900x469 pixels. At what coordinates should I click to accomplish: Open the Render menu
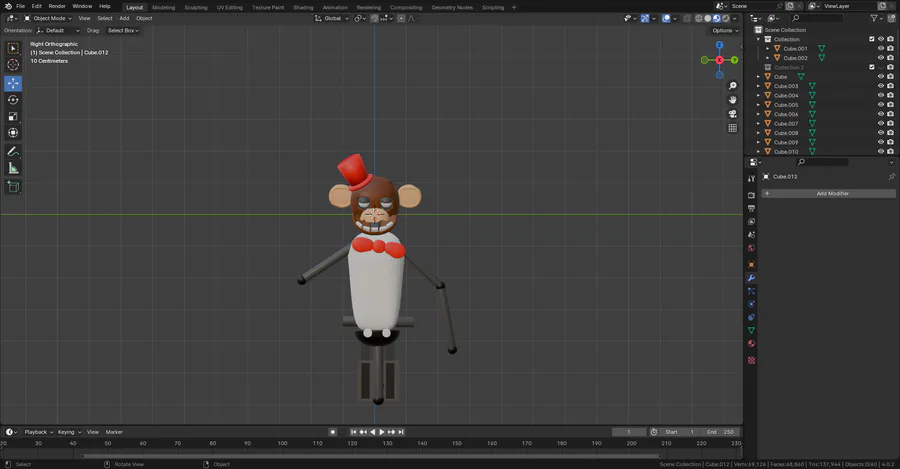[57, 6]
